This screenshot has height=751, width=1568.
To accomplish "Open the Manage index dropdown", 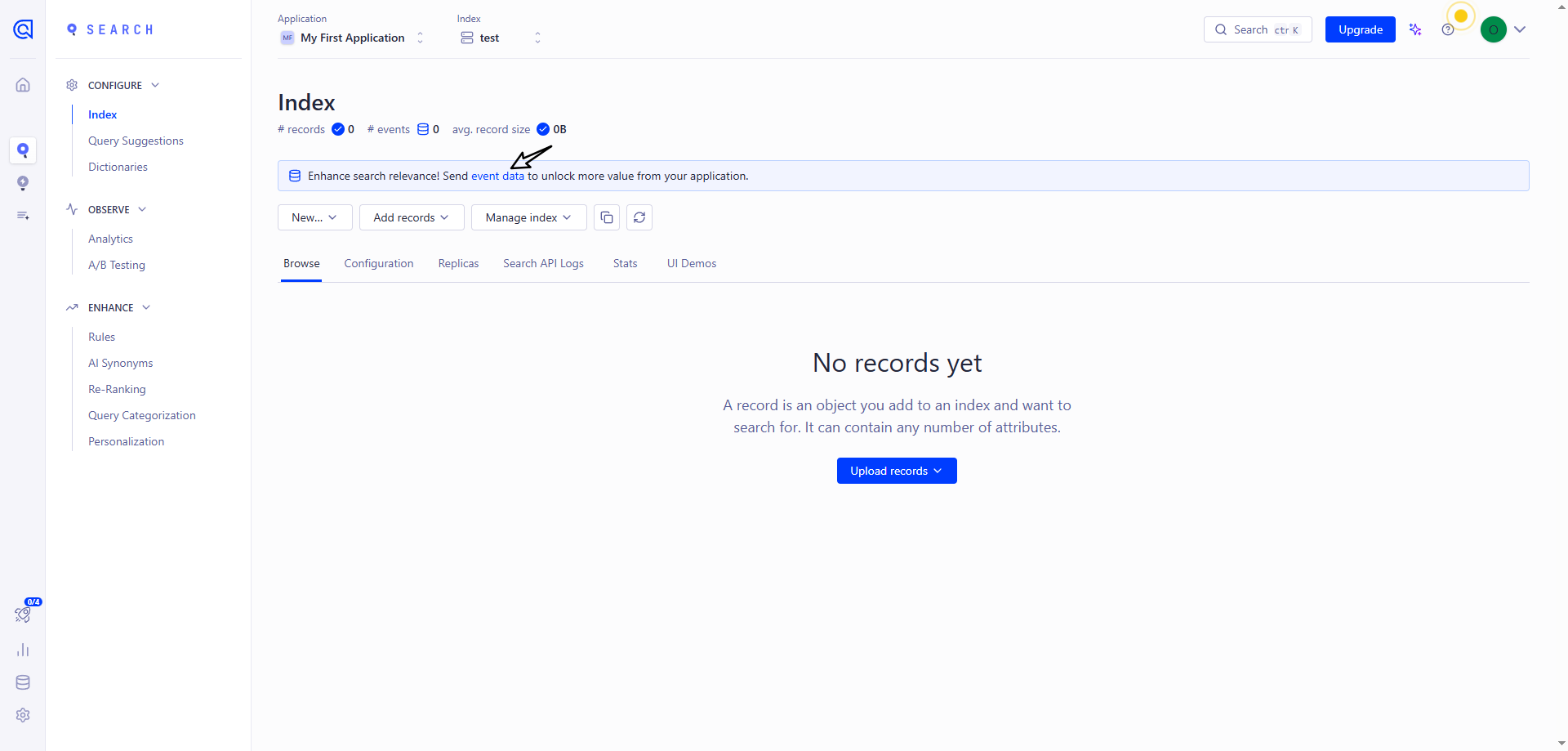I will pyautogui.click(x=528, y=217).
